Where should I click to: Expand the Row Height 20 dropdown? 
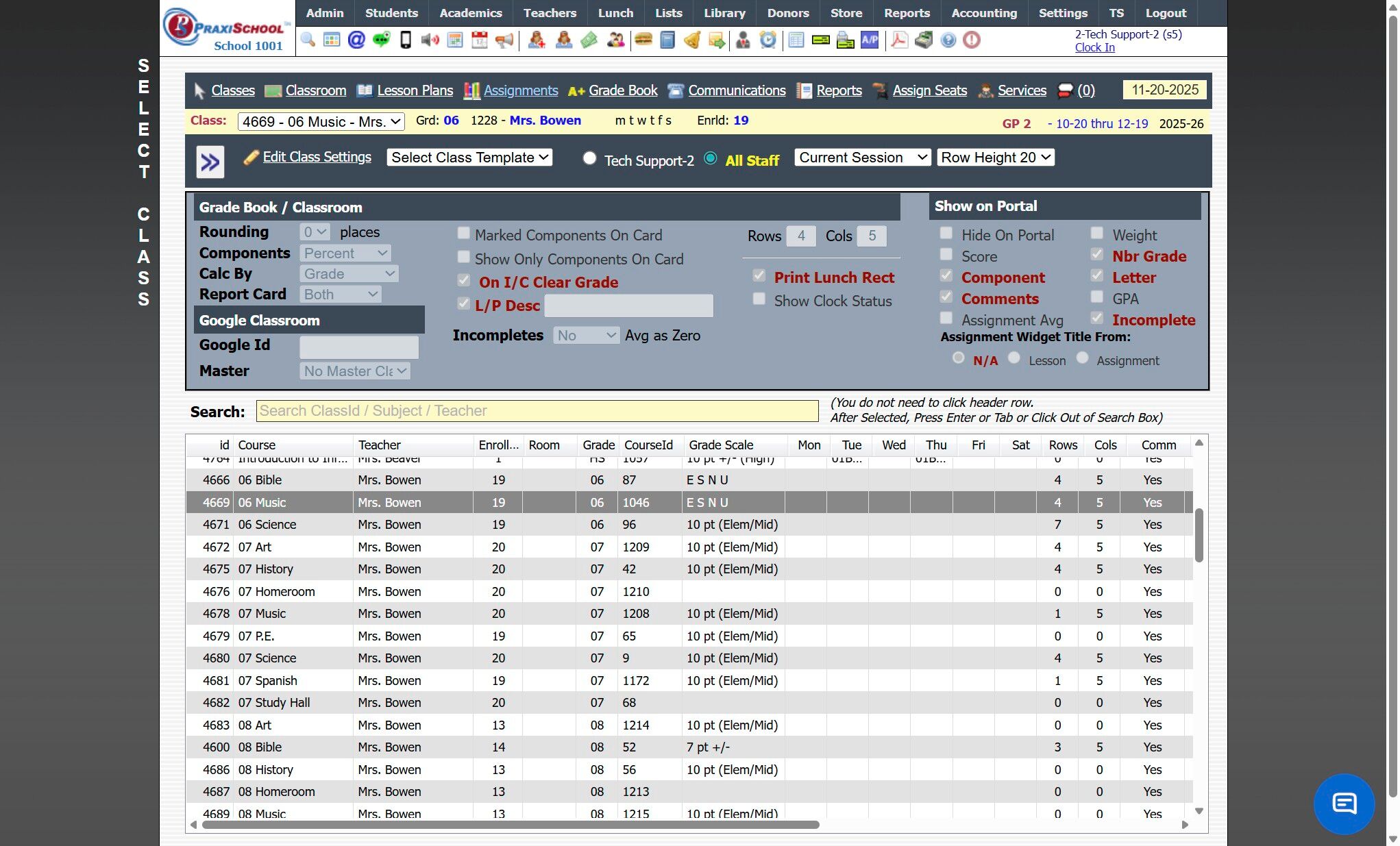tap(995, 158)
